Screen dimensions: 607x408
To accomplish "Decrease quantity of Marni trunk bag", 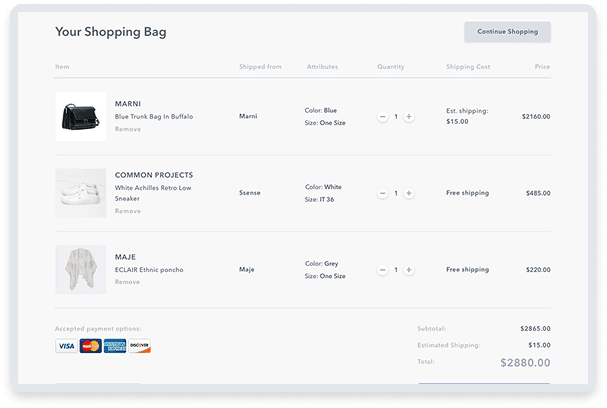I will point(383,117).
